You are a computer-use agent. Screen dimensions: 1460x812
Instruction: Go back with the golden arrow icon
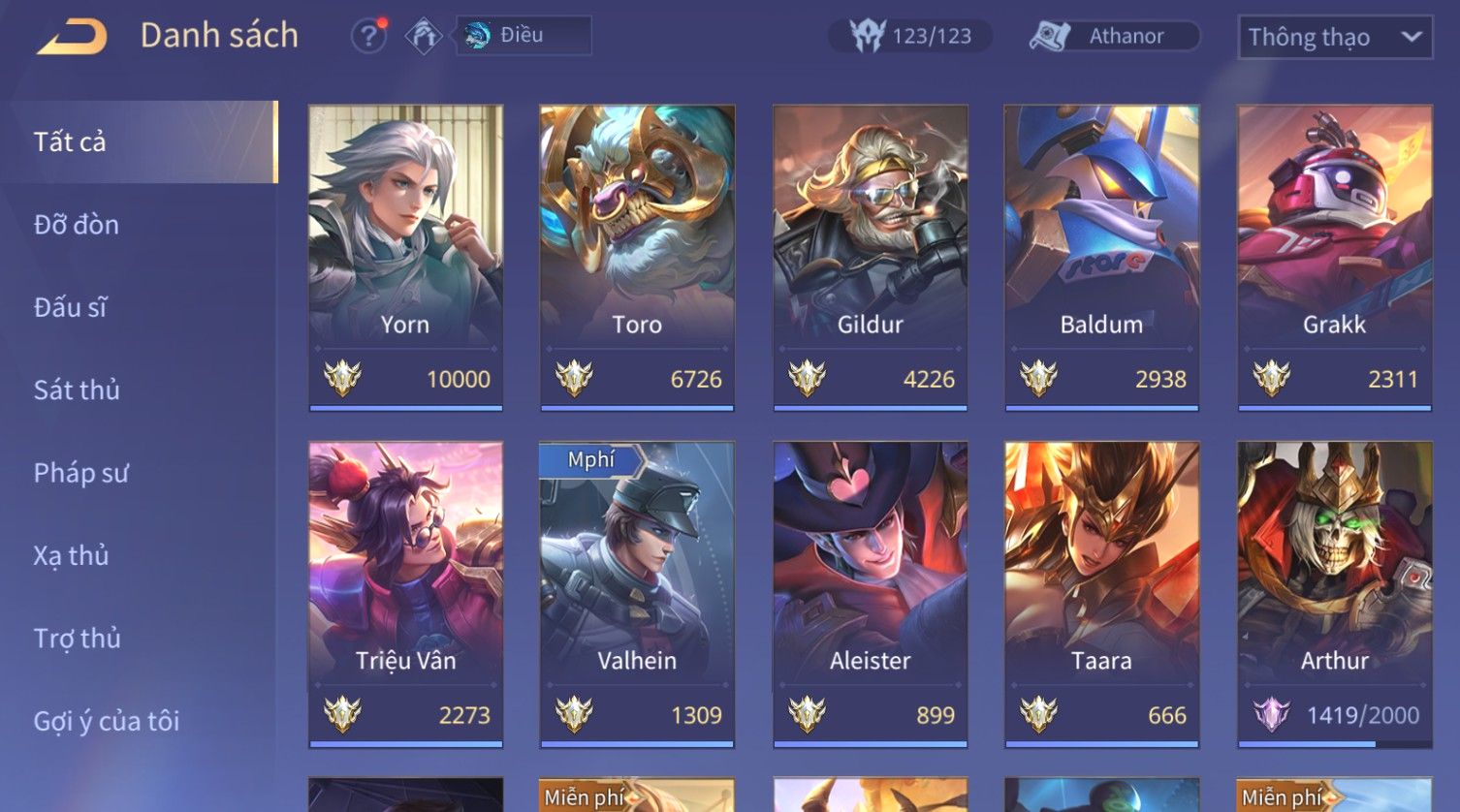point(72,37)
